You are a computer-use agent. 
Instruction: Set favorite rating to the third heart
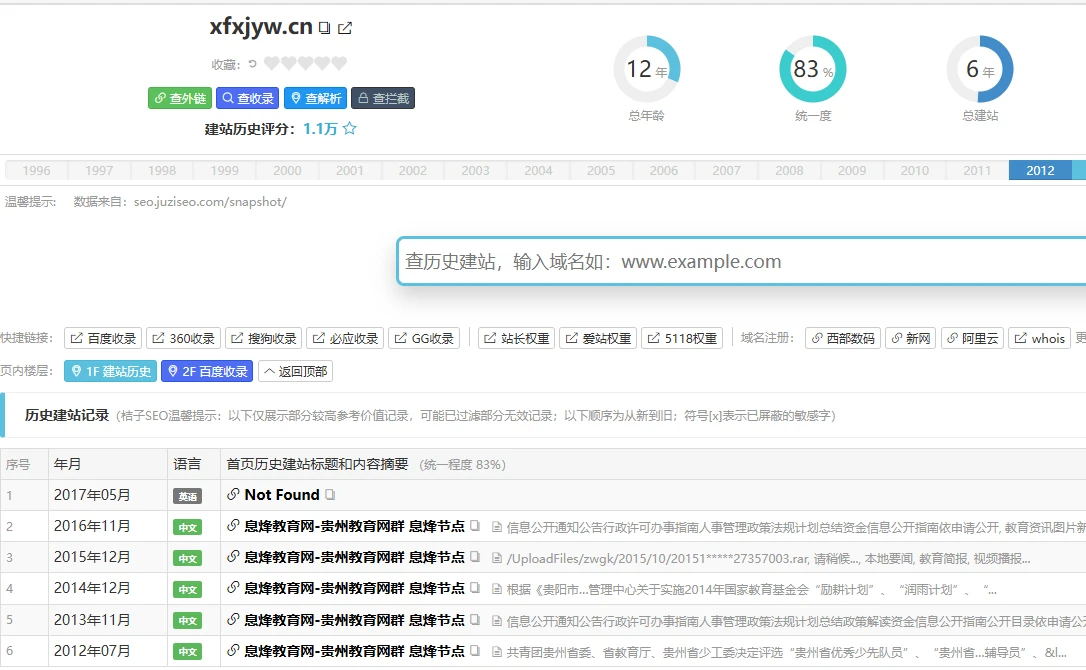[x=306, y=64]
